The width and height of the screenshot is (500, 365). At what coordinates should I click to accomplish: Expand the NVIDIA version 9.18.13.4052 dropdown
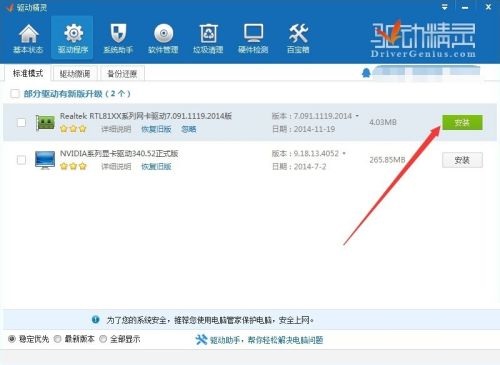click(x=344, y=153)
